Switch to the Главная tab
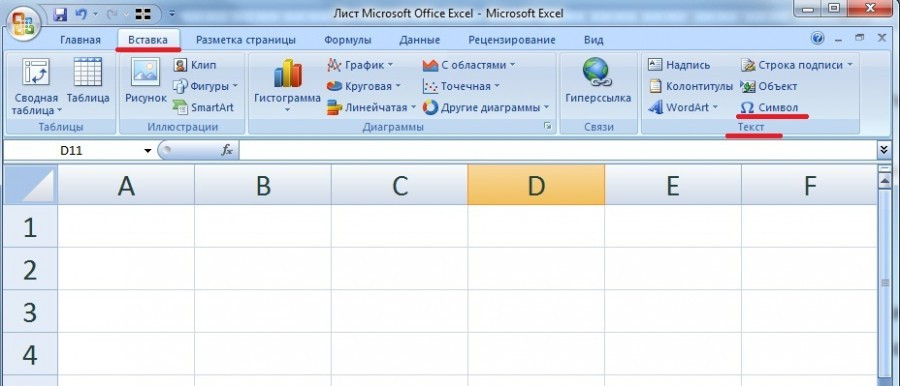This screenshot has width=900, height=386. click(80, 40)
